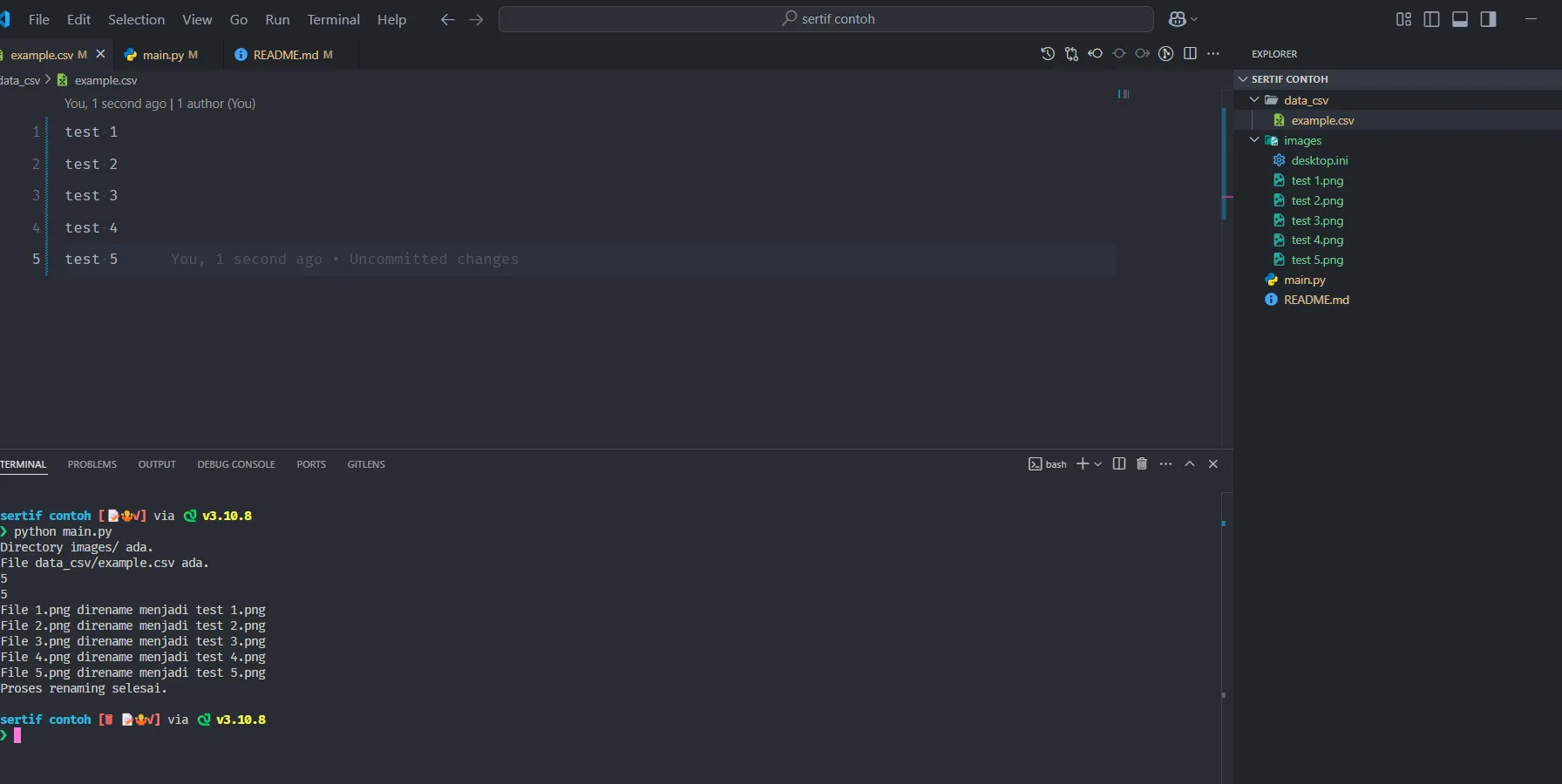1562x784 pixels.
Task: Open the Terminal menu
Action: point(333,19)
